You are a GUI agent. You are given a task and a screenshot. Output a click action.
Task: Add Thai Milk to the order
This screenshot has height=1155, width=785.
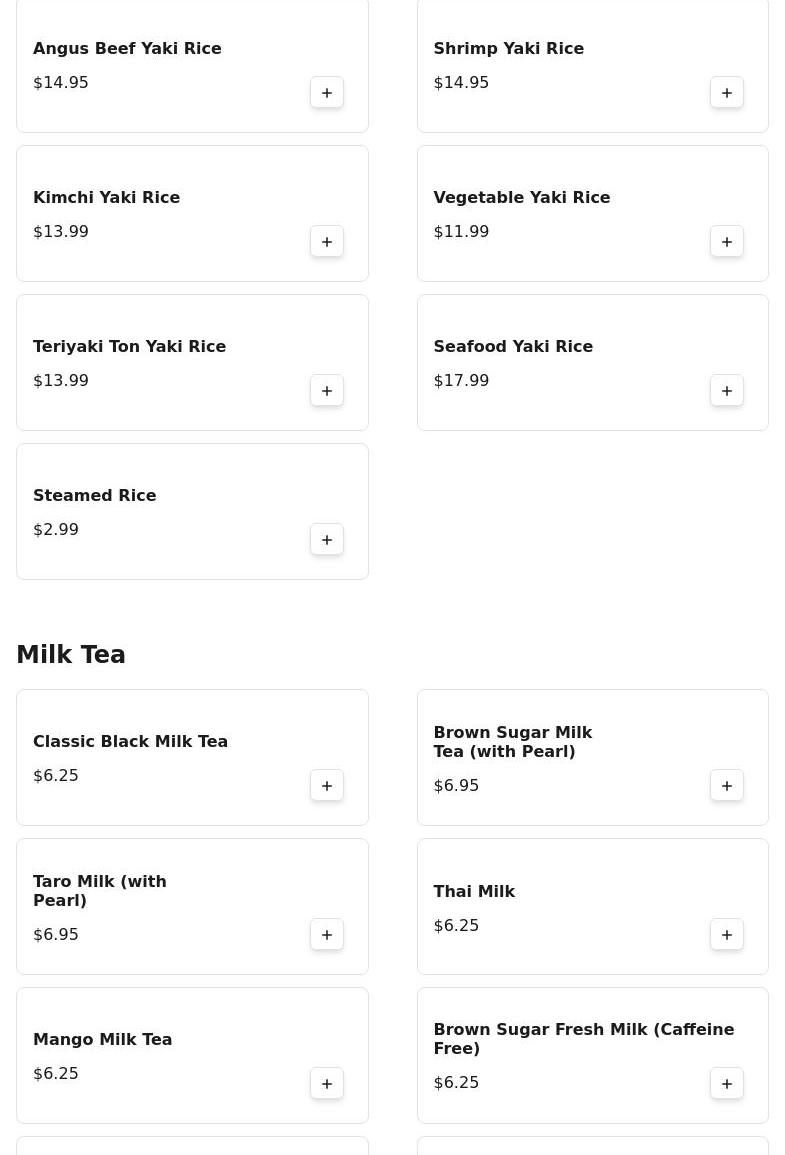tap(727, 935)
